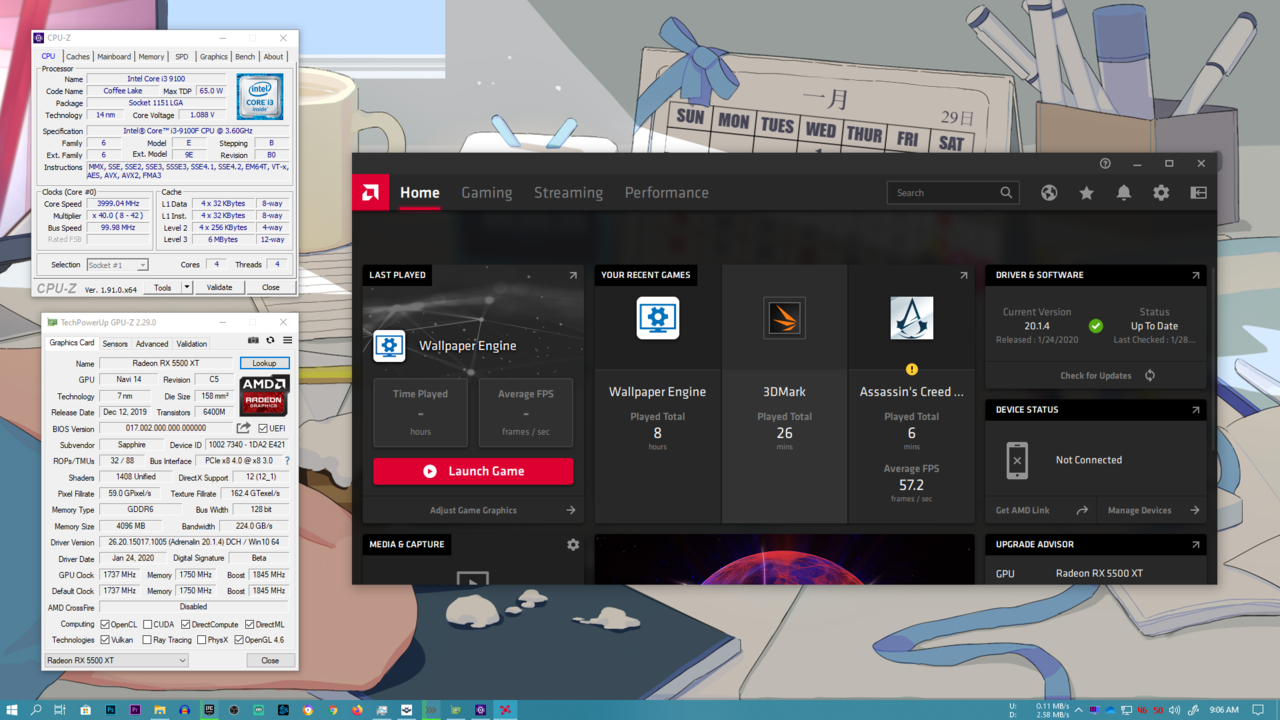Toggle the Vulkan checkbox
Screen dimensions: 1280x720
click(x=105, y=640)
